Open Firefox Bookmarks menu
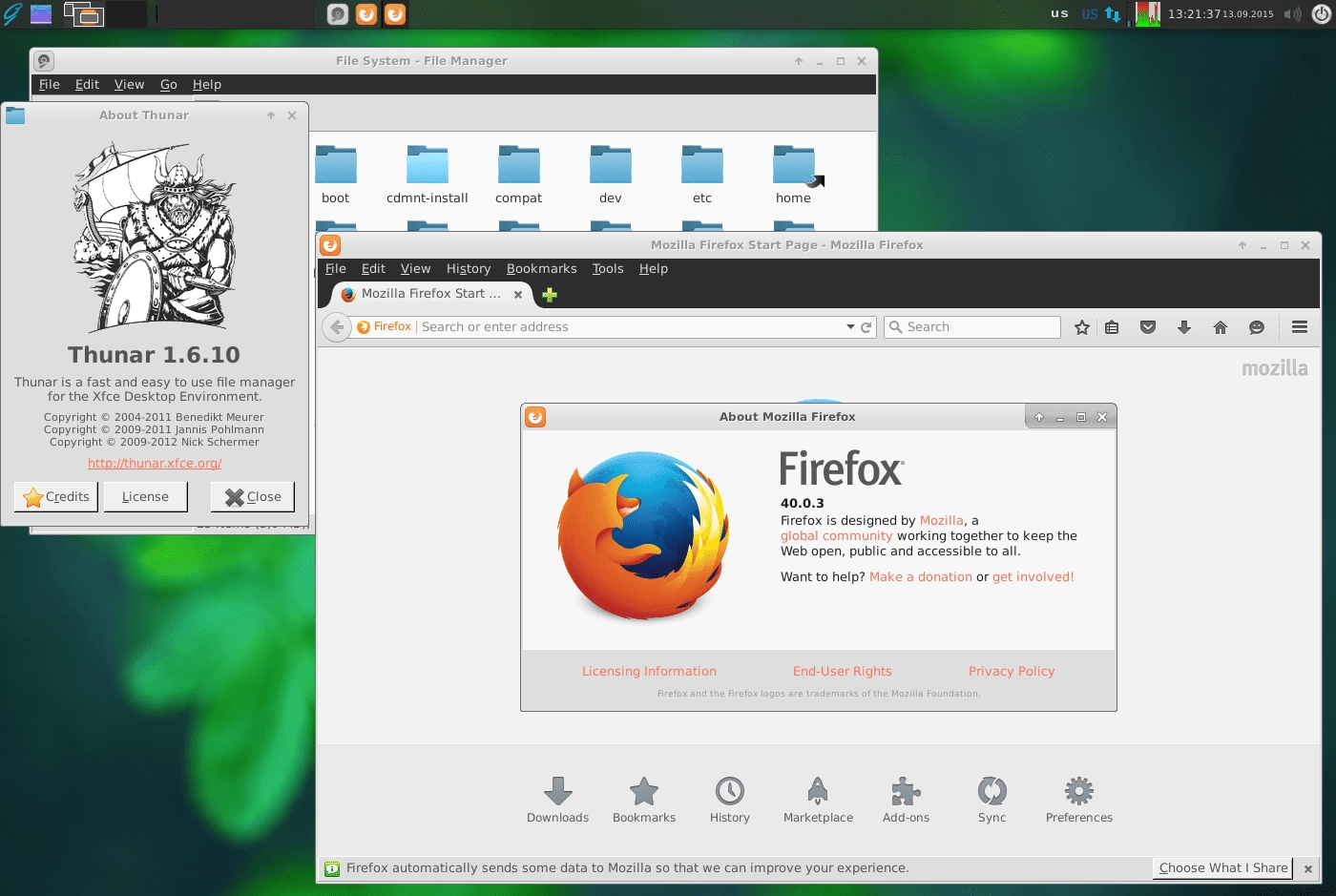 click(x=542, y=269)
